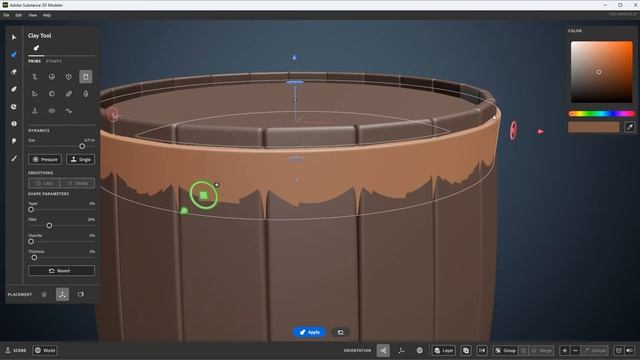The image size is (640, 360).
Task: Click the red ring rotation handle
Action: click(x=513, y=131)
